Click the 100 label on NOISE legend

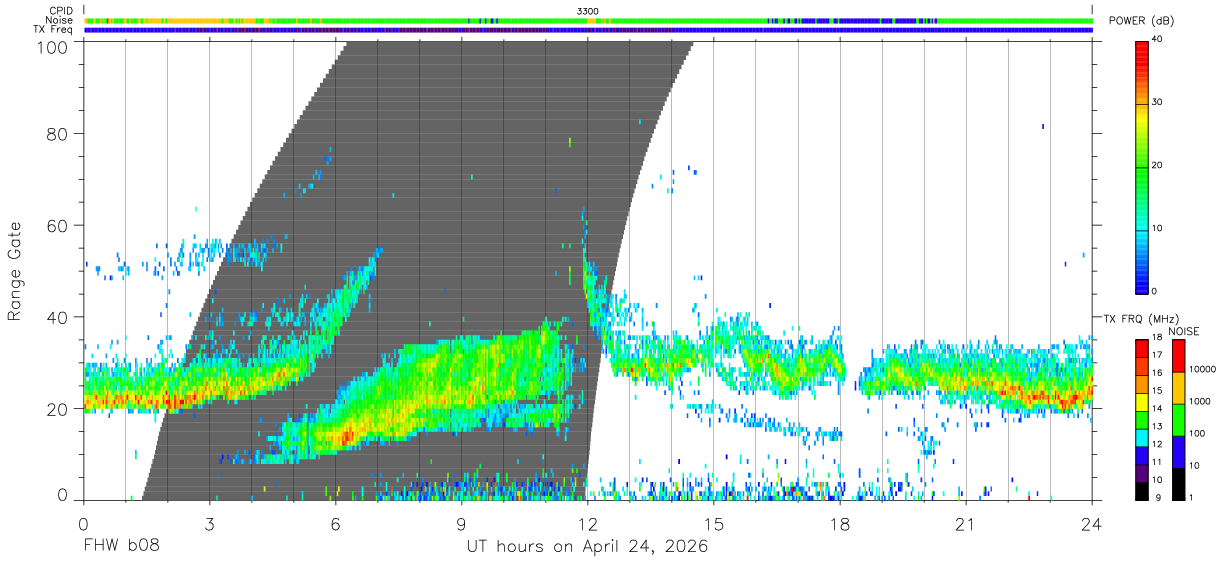point(1197,433)
